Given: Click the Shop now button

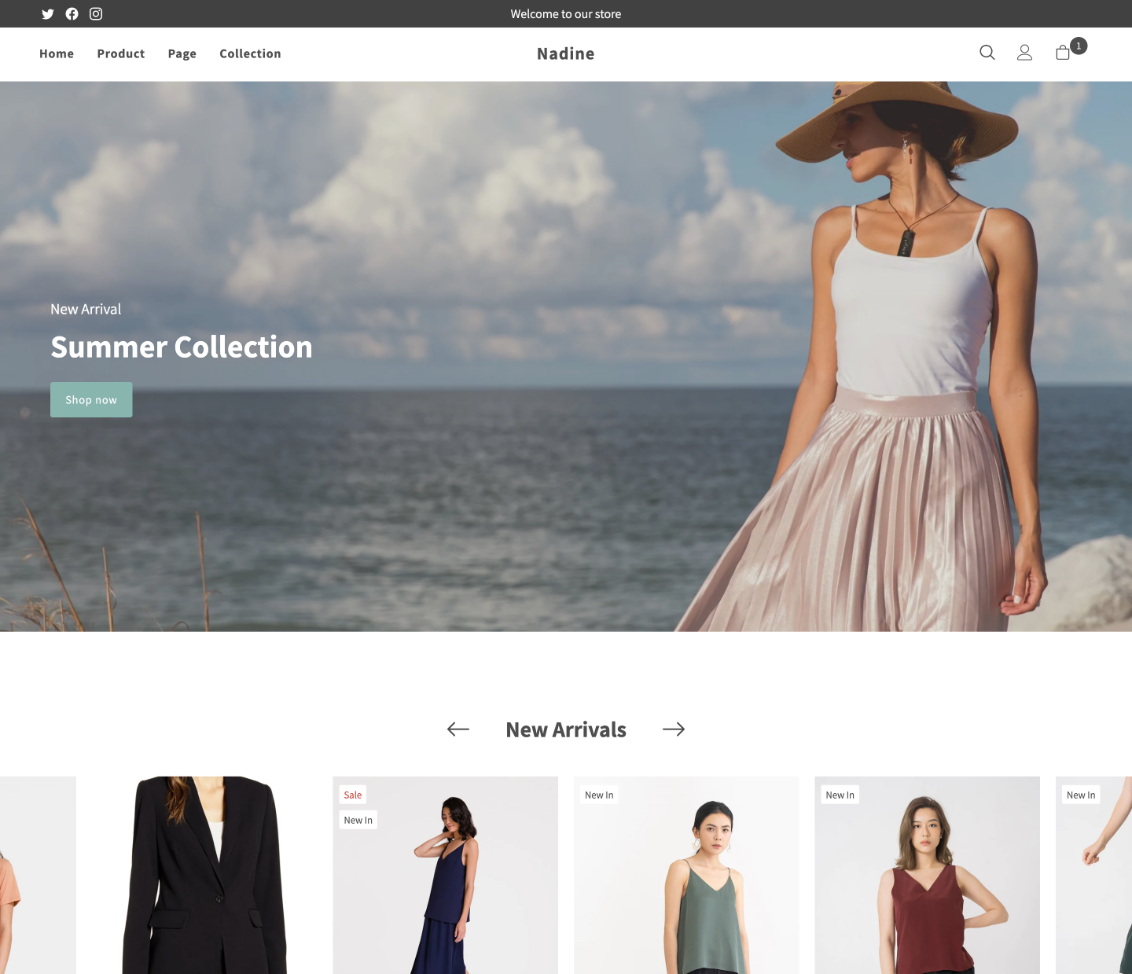Looking at the screenshot, I should pyautogui.click(x=91, y=400).
